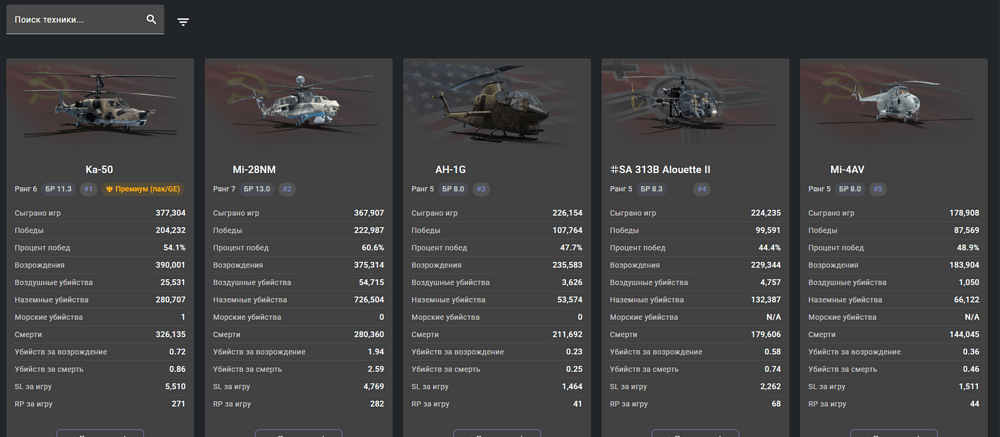Select win rate '44.4%' for Alouette II

(770, 248)
